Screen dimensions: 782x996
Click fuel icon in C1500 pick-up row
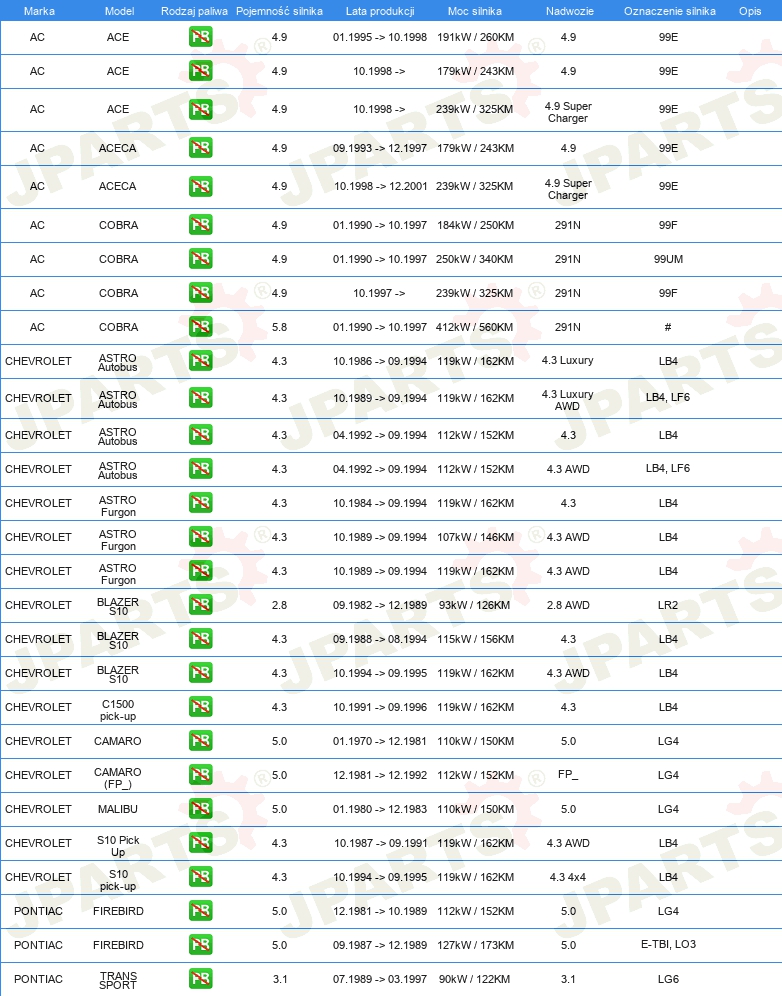click(200, 707)
